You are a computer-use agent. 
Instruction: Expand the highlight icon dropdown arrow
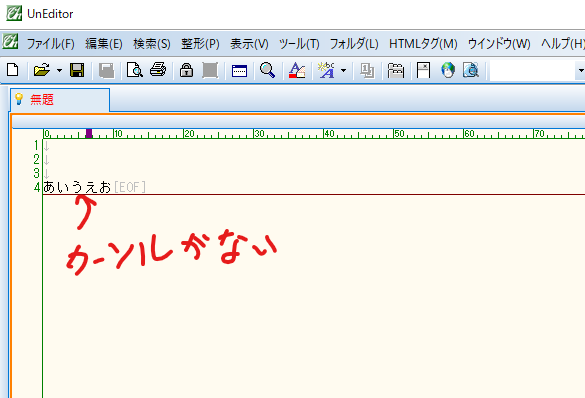343,70
